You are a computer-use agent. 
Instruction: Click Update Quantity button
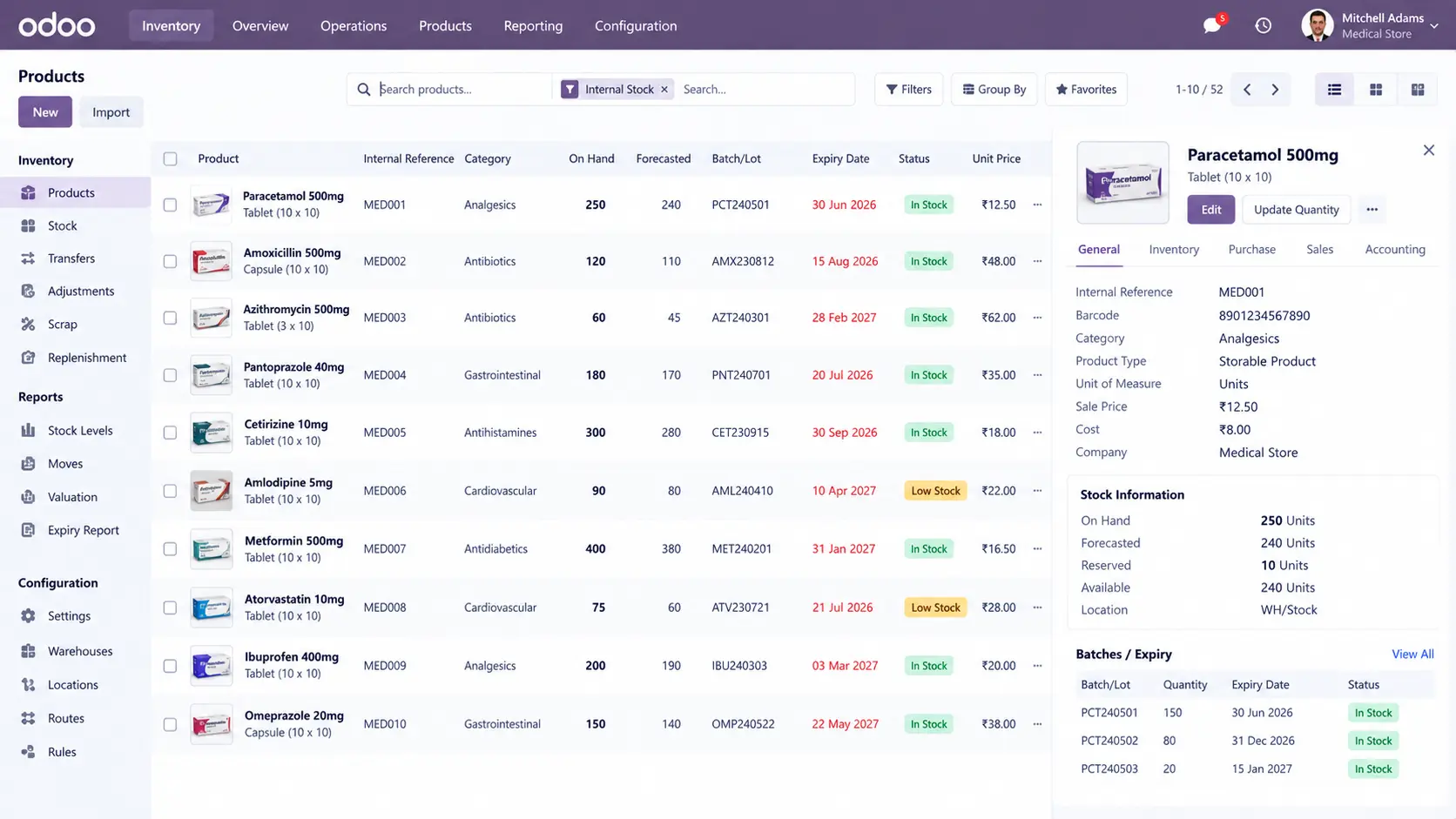[1296, 209]
